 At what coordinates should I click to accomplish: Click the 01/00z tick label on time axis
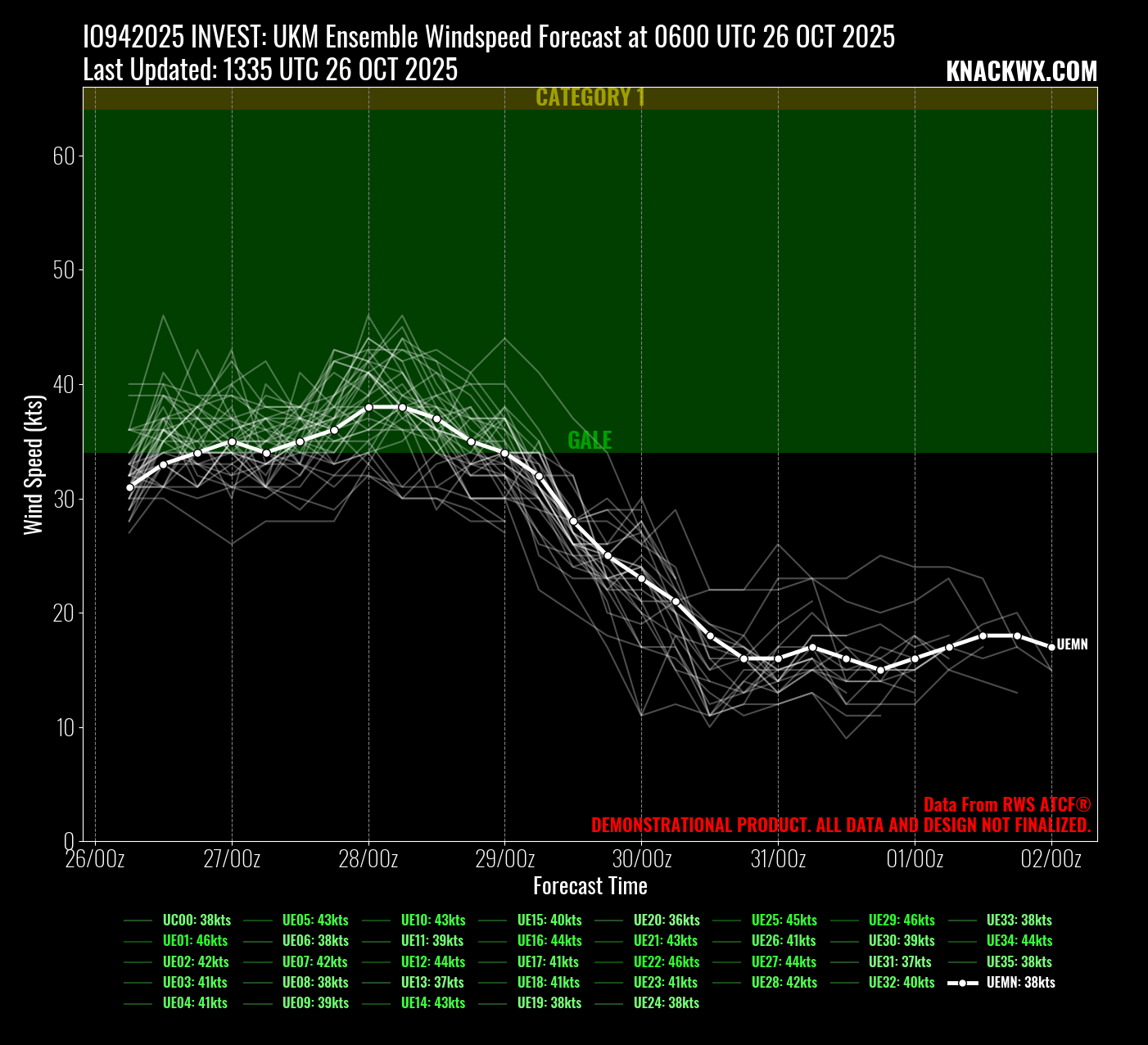click(x=915, y=859)
